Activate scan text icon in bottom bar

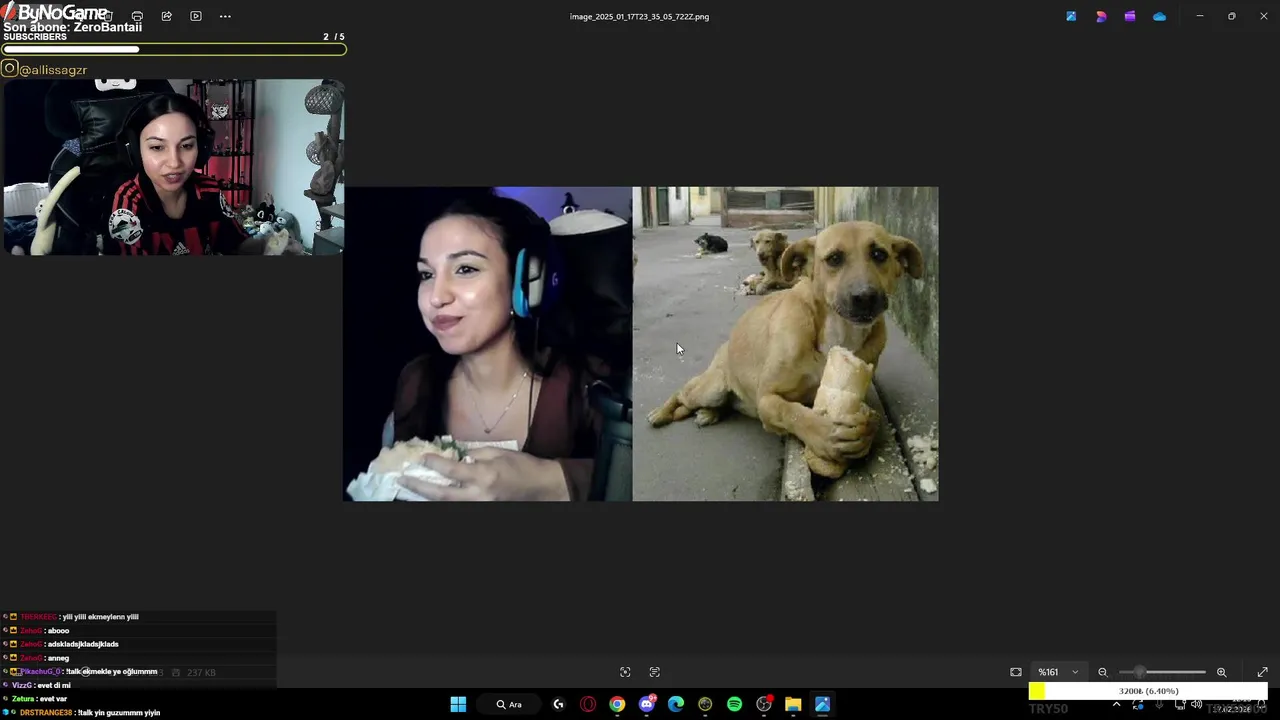(x=655, y=672)
